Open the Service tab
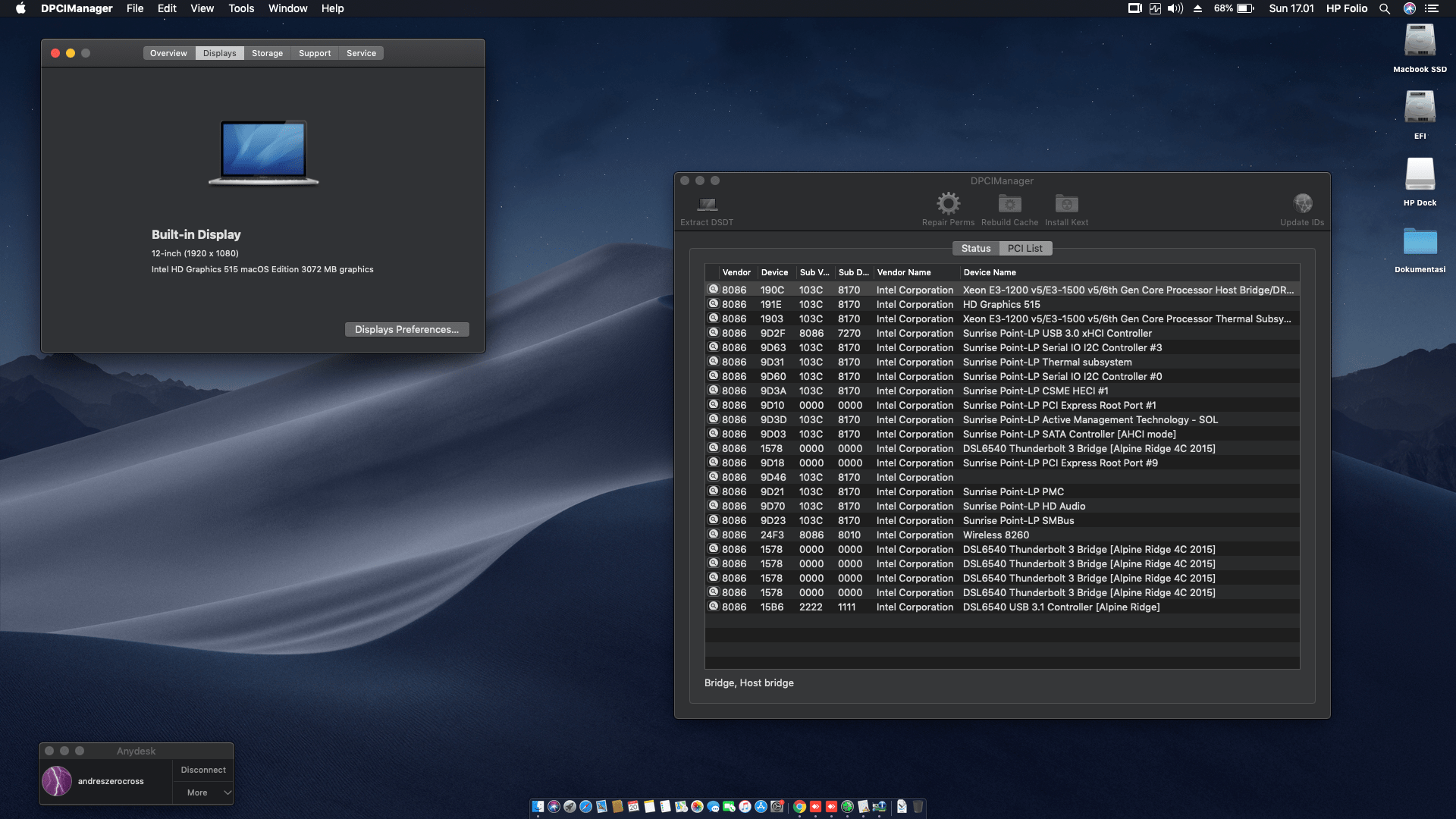This screenshot has height=819, width=1456. 361,53
